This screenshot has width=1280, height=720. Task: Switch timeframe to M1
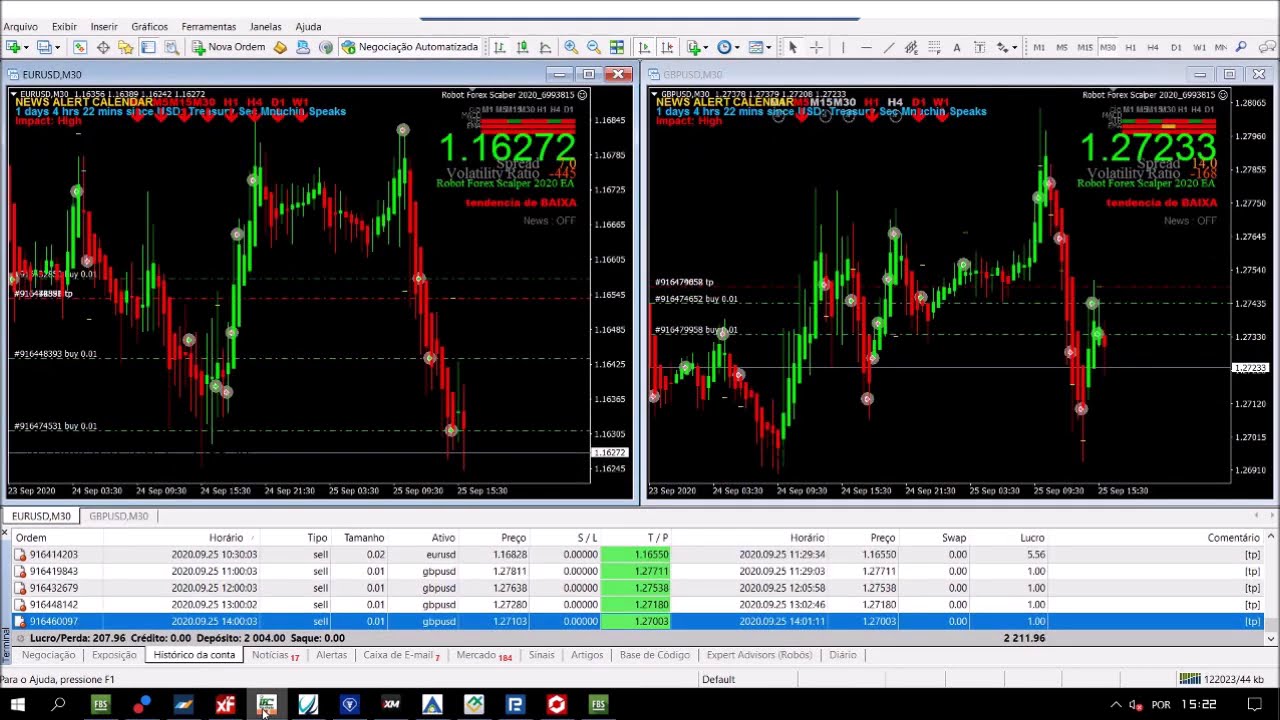[x=1039, y=47]
